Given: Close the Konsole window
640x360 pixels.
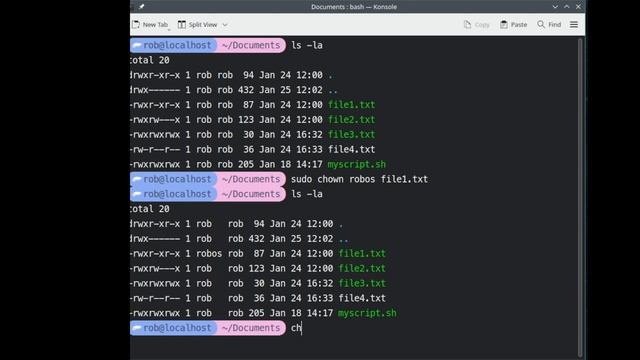Looking at the screenshot, I should click(x=578, y=7).
